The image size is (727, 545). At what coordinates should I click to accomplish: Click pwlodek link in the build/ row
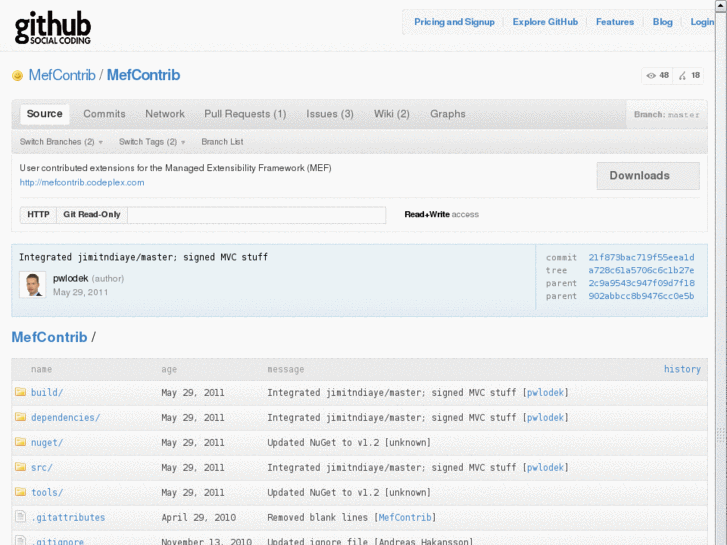(x=545, y=392)
